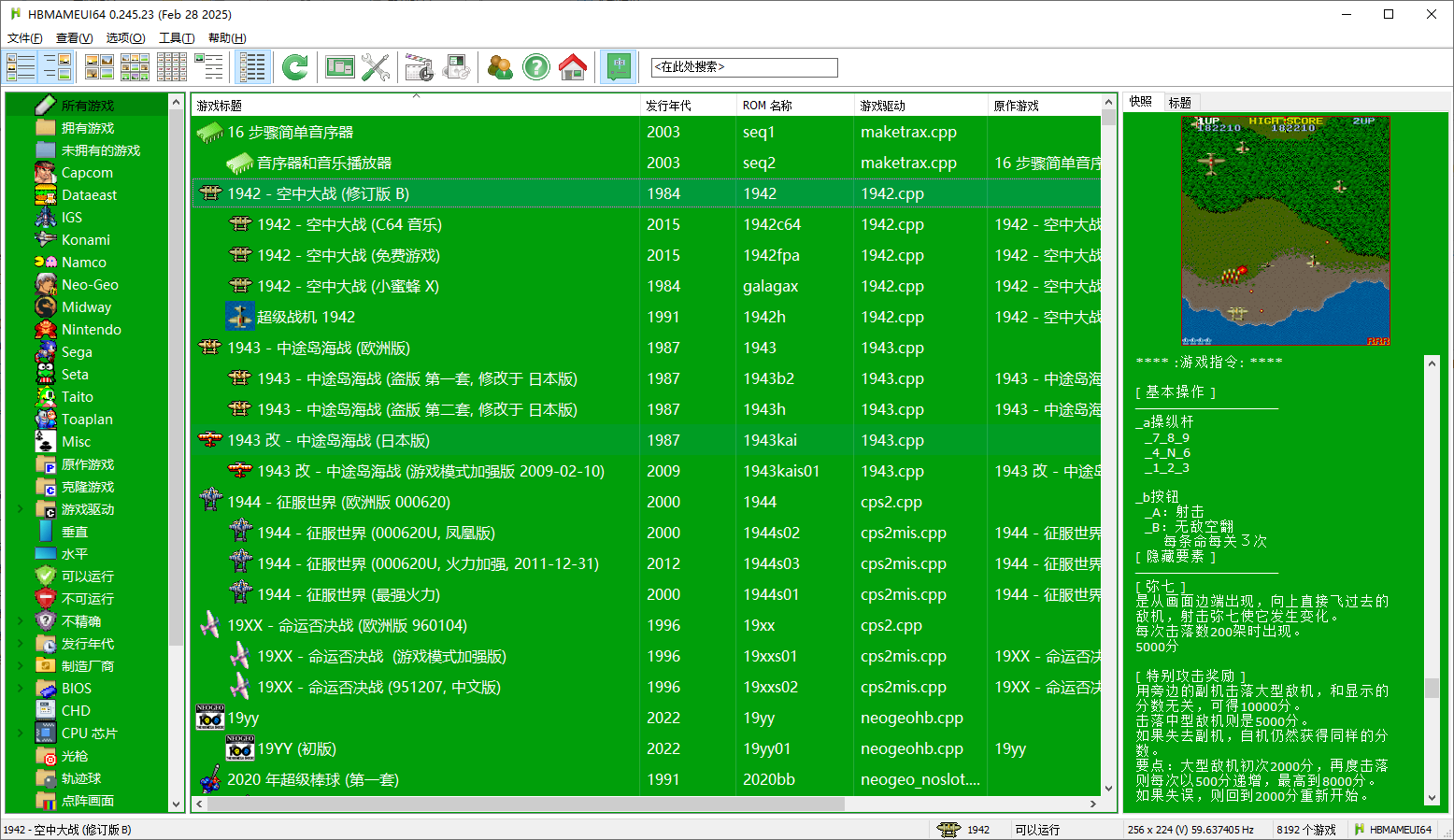Viewport: 1454px width, 840px height.
Task: Click folder tree scrollbar down arrow
Action: pos(176,804)
